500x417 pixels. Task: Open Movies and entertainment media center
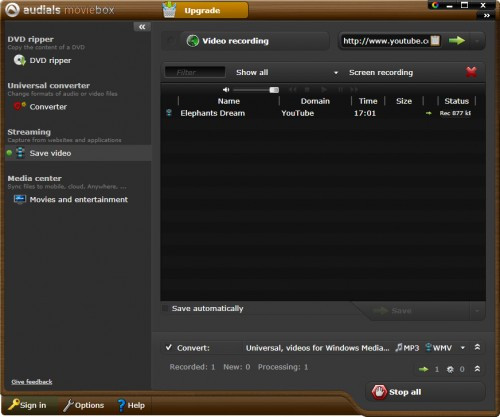[x=71, y=199]
